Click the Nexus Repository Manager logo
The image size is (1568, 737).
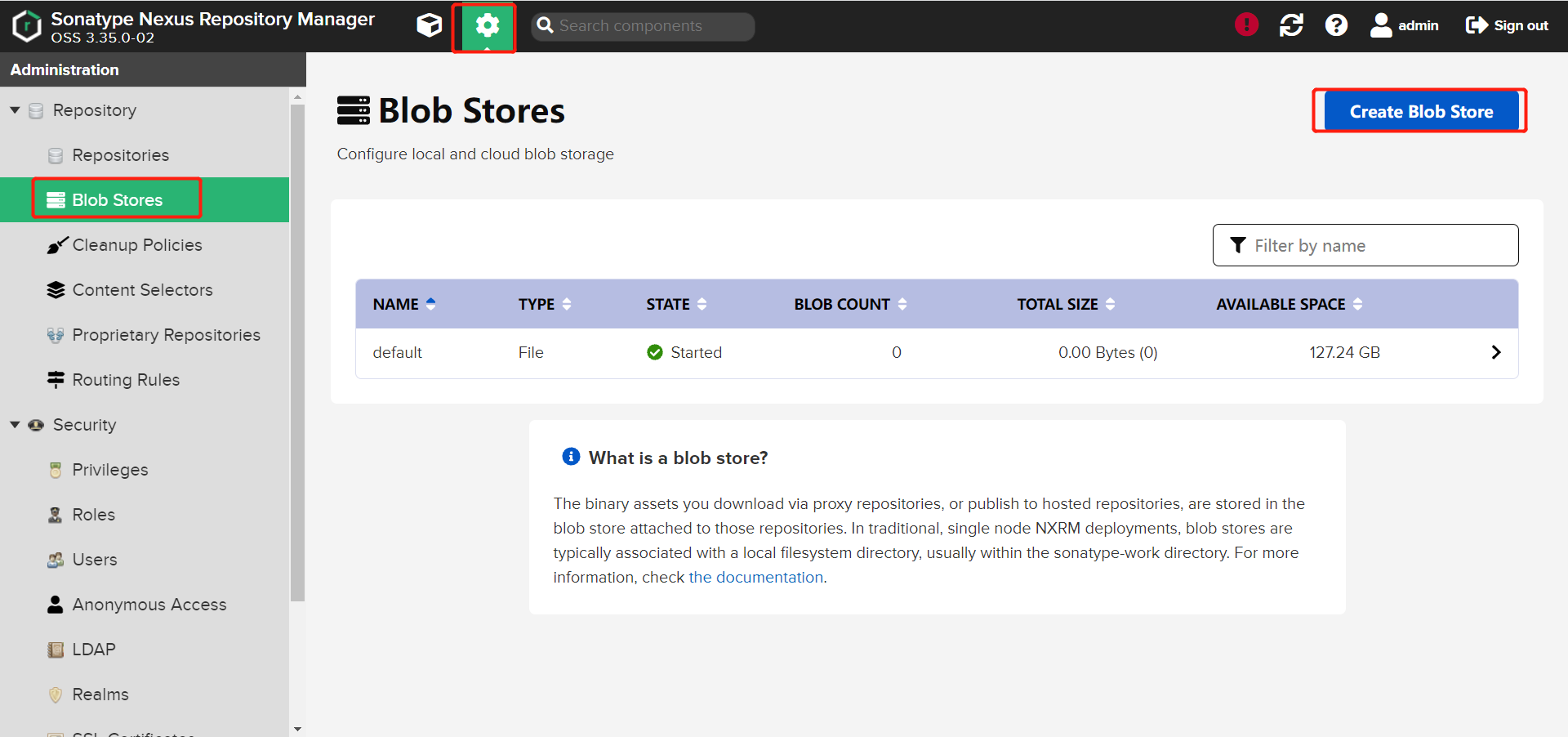click(27, 26)
